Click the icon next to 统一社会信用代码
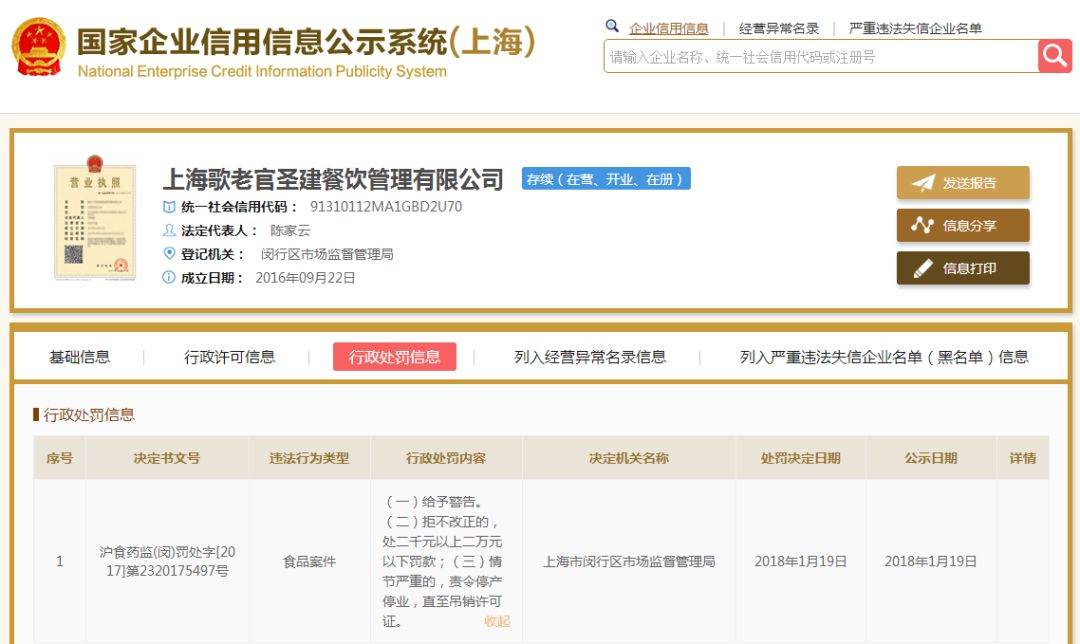1080x644 pixels. (169, 207)
